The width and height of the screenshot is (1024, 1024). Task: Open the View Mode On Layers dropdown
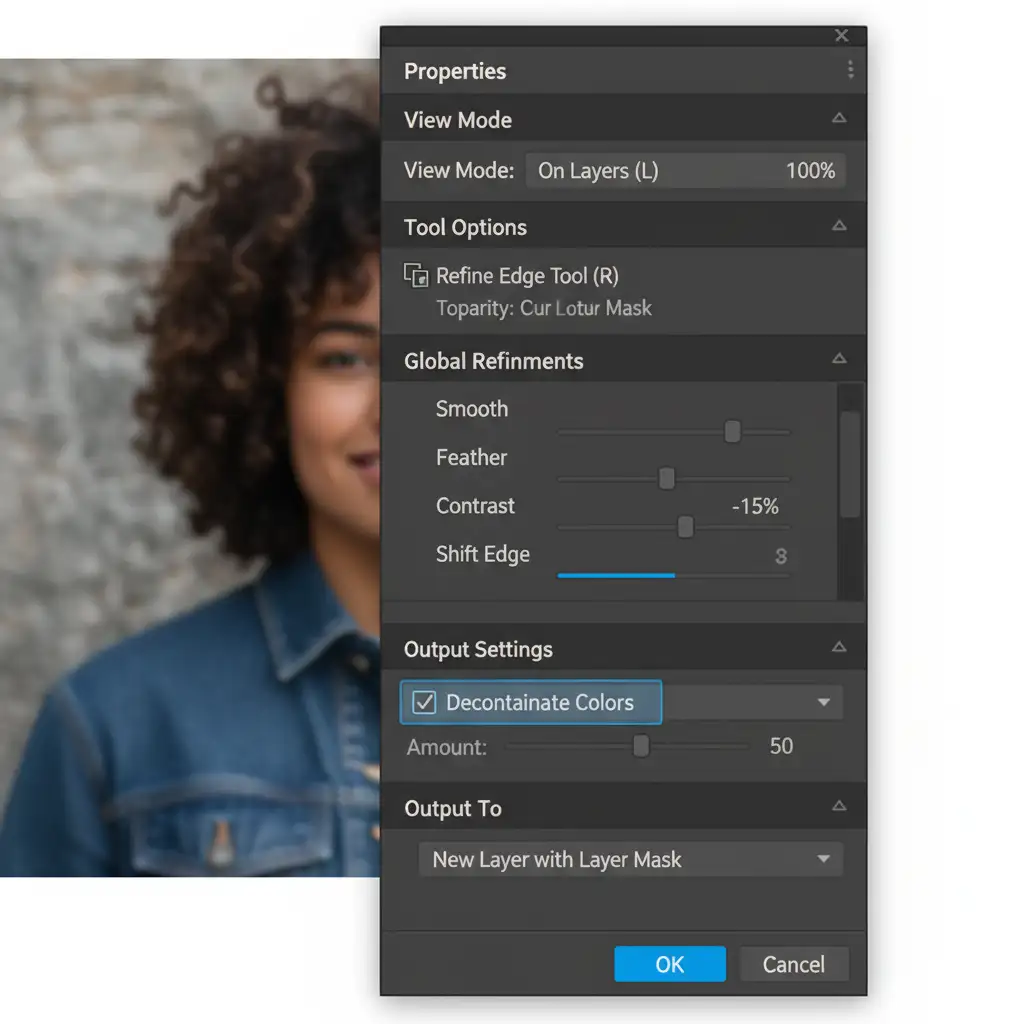pos(685,171)
